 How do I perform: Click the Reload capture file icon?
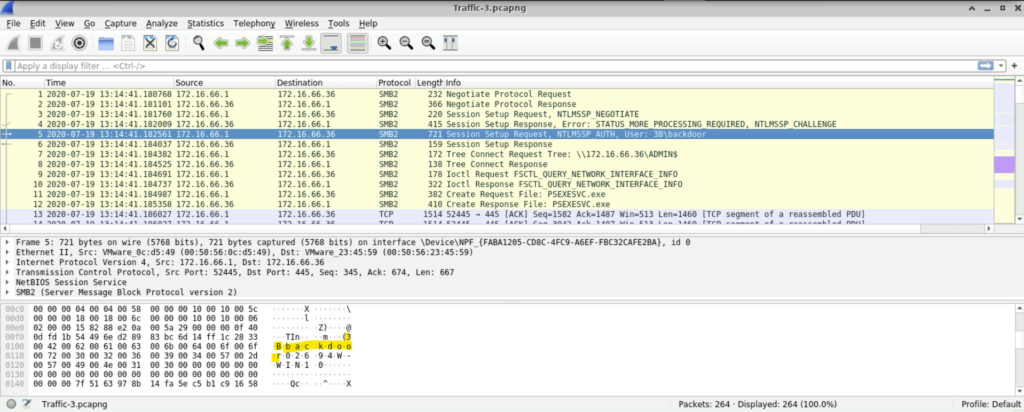172,43
